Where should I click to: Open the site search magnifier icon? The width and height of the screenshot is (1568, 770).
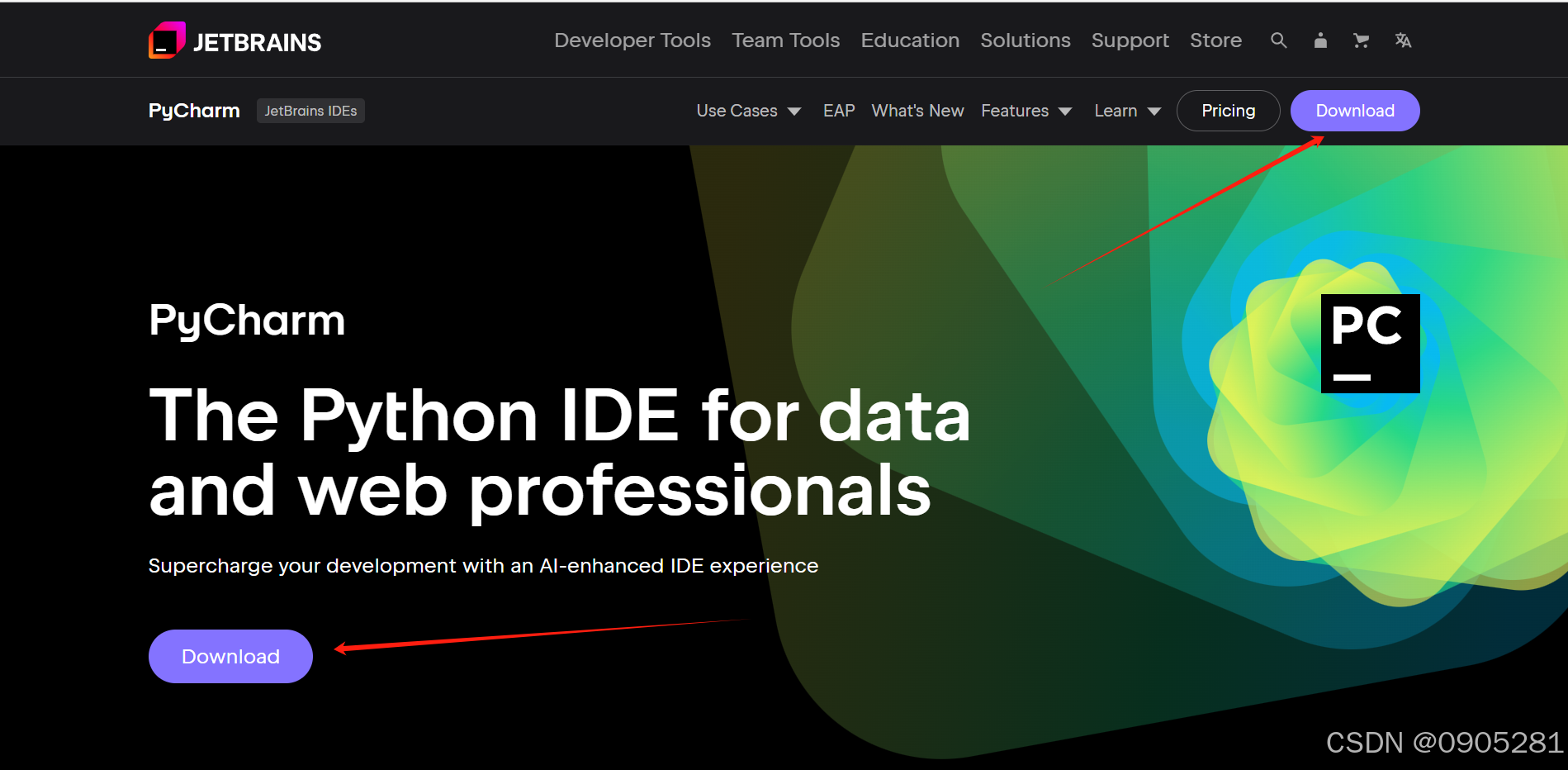coord(1278,40)
